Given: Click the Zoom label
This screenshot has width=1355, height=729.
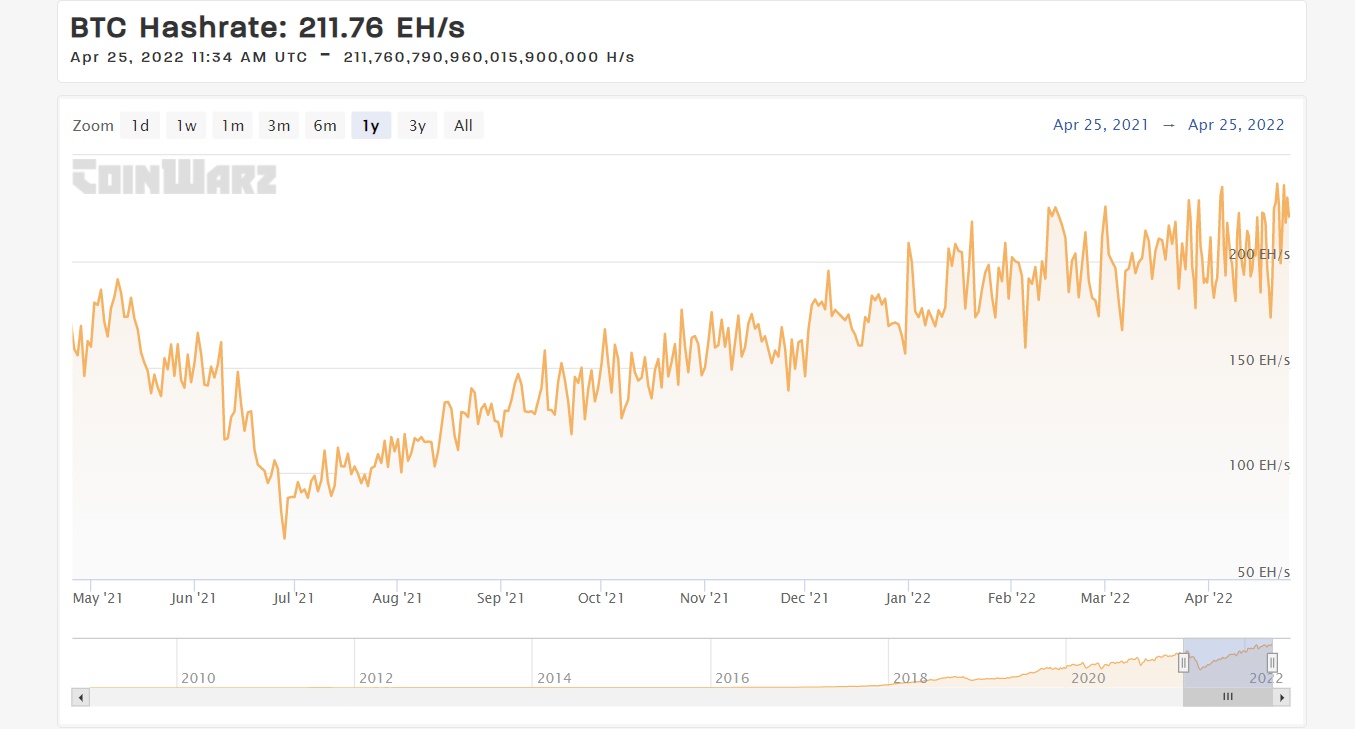Looking at the screenshot, I should [93, 126].
